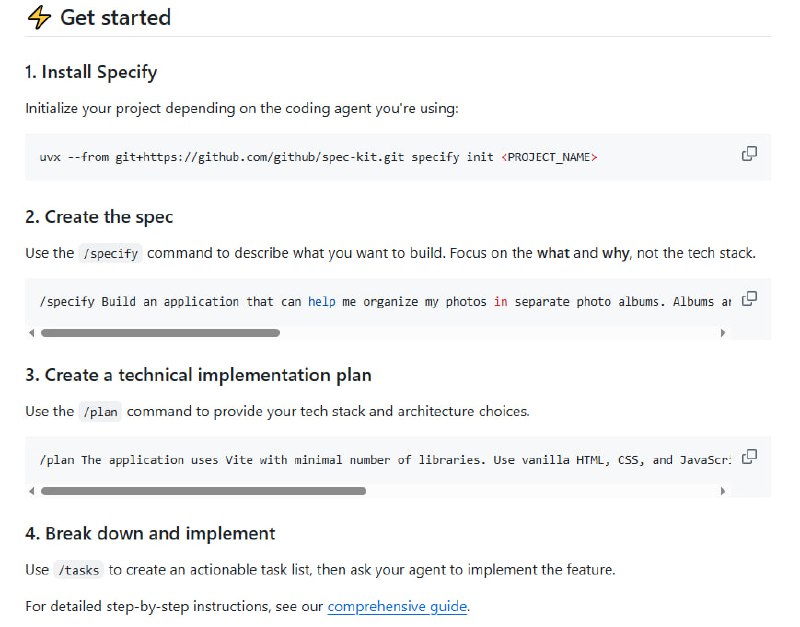Select the /specify inline code snippet

pos(110,253)
